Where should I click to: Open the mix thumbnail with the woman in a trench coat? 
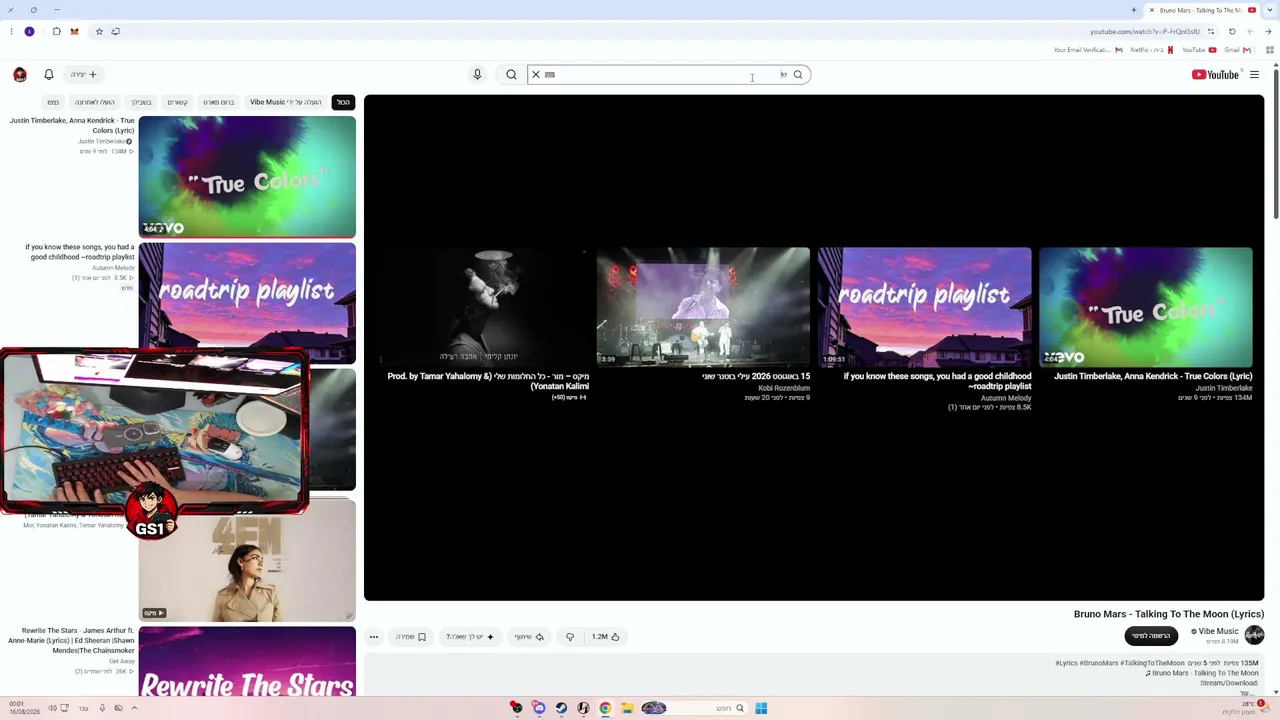point(247,560)
